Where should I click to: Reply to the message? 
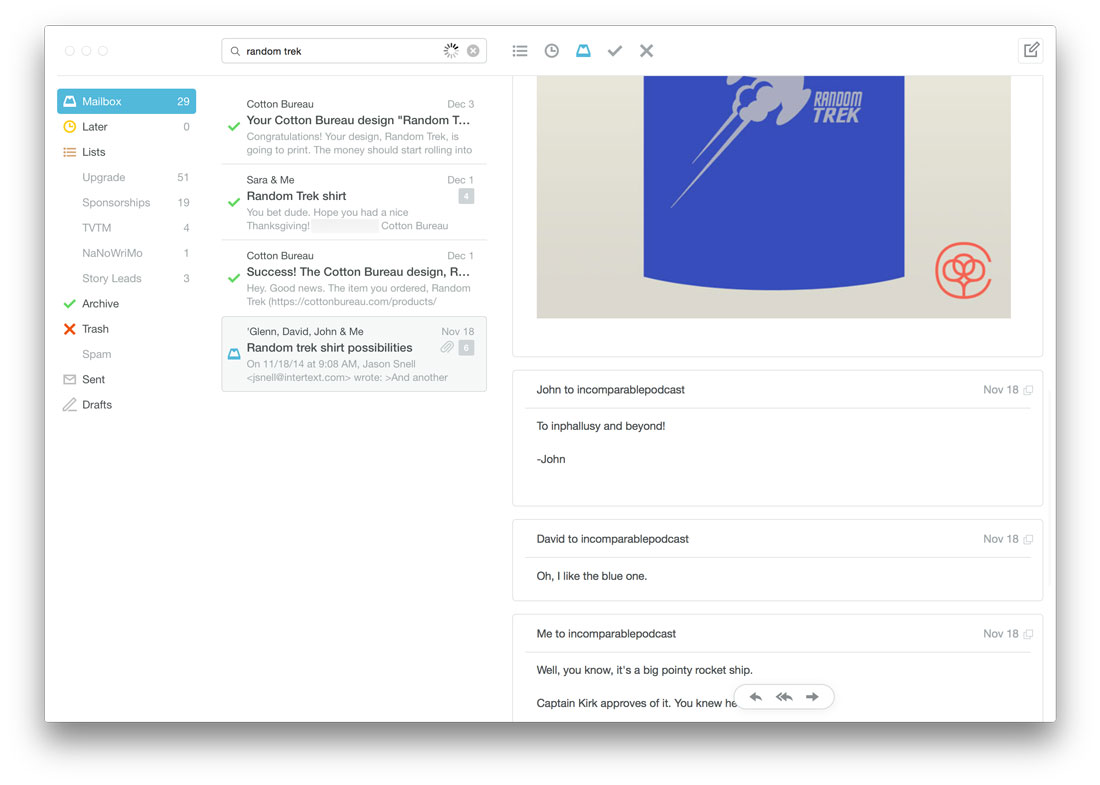pyautogui.click(x=756, y=697)
